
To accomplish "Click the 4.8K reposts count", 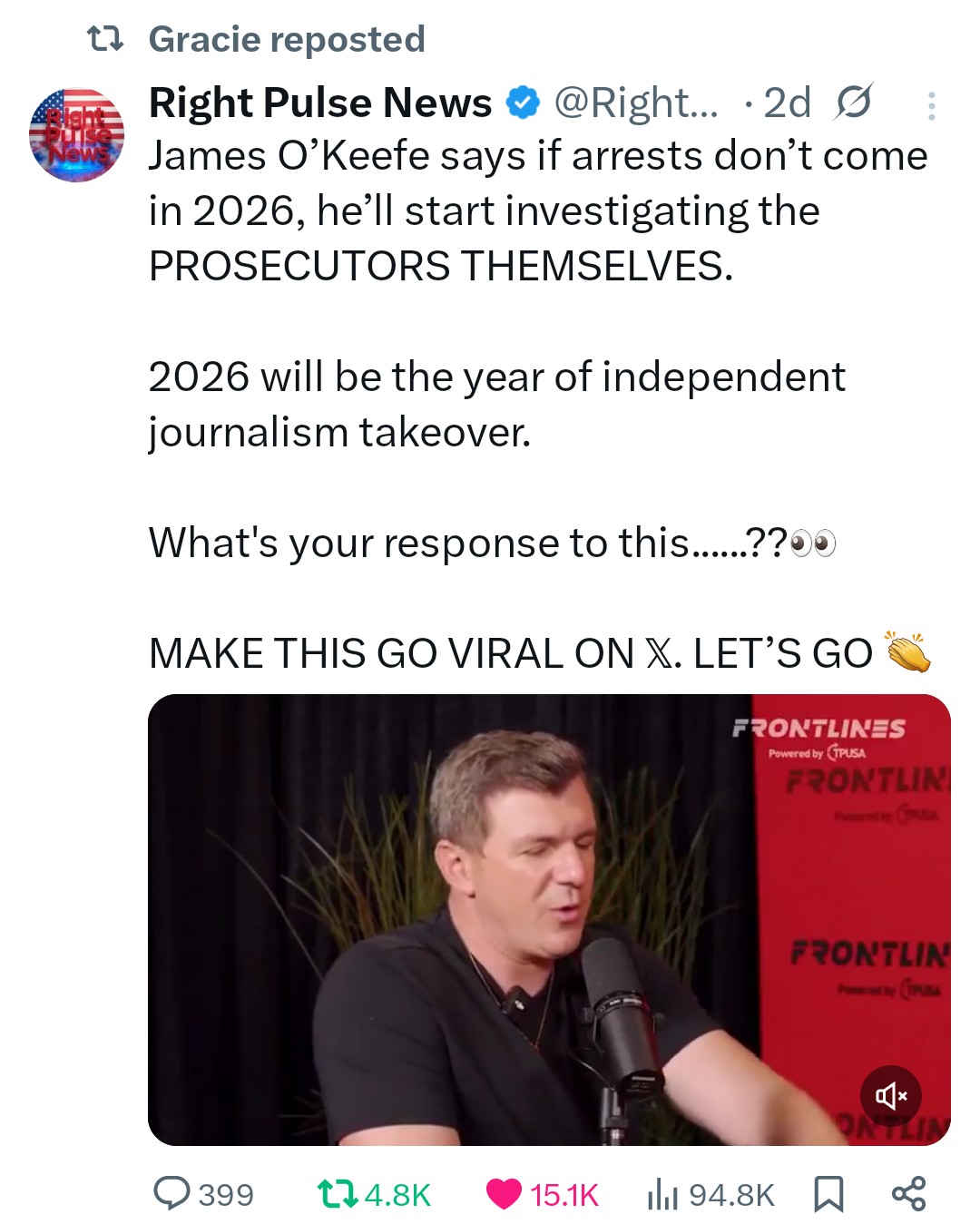I will (x=397, y=1195).
